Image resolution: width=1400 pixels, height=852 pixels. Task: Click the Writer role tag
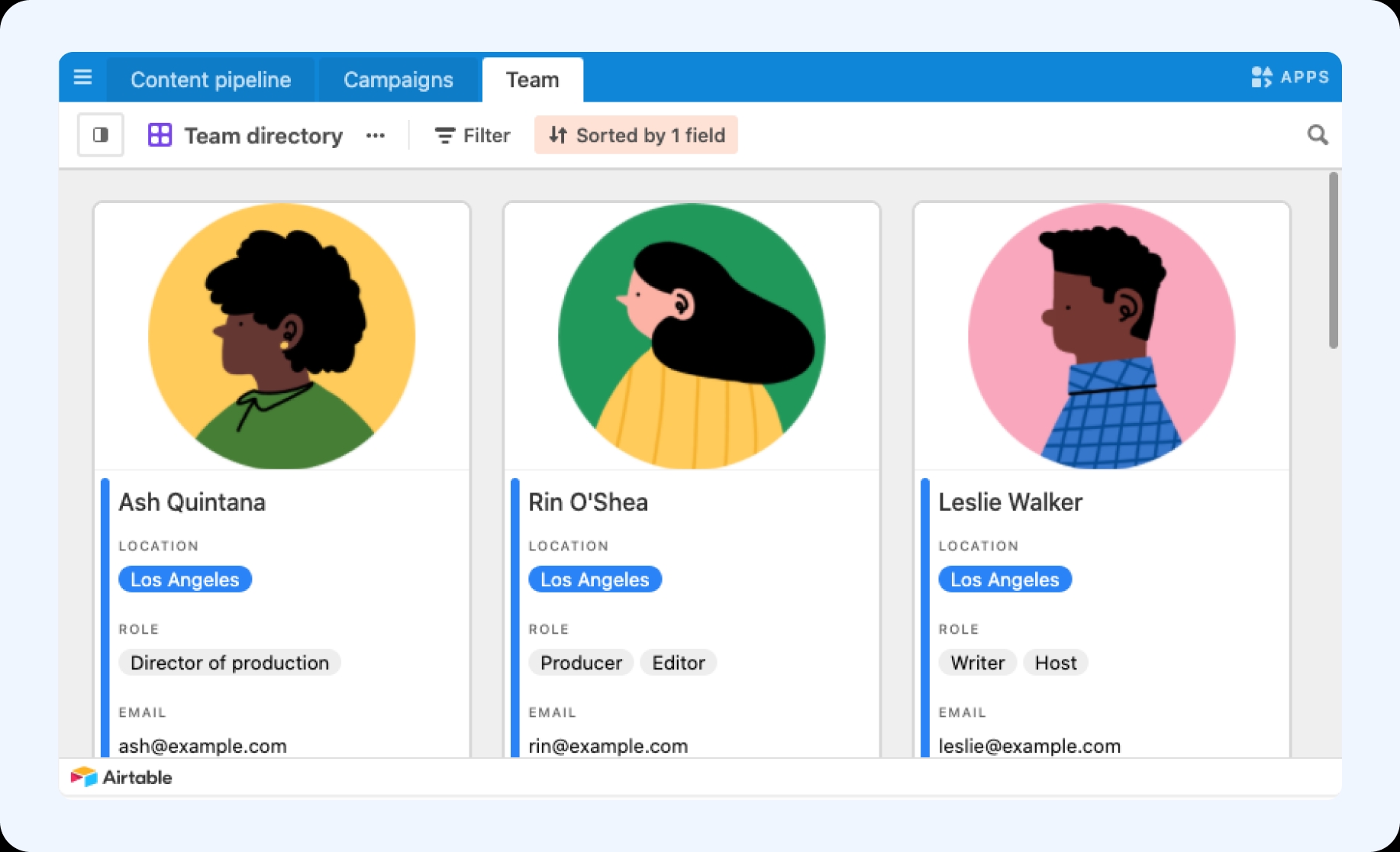pyautogui.click(x=977, y=663)
